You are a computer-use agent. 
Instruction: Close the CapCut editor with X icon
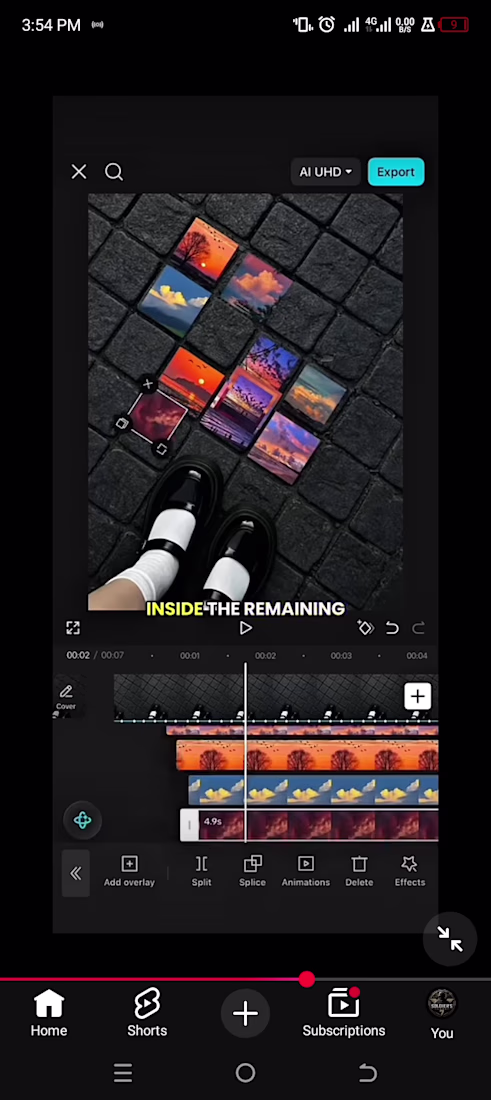pyautogui.click(x=79, y=172)
